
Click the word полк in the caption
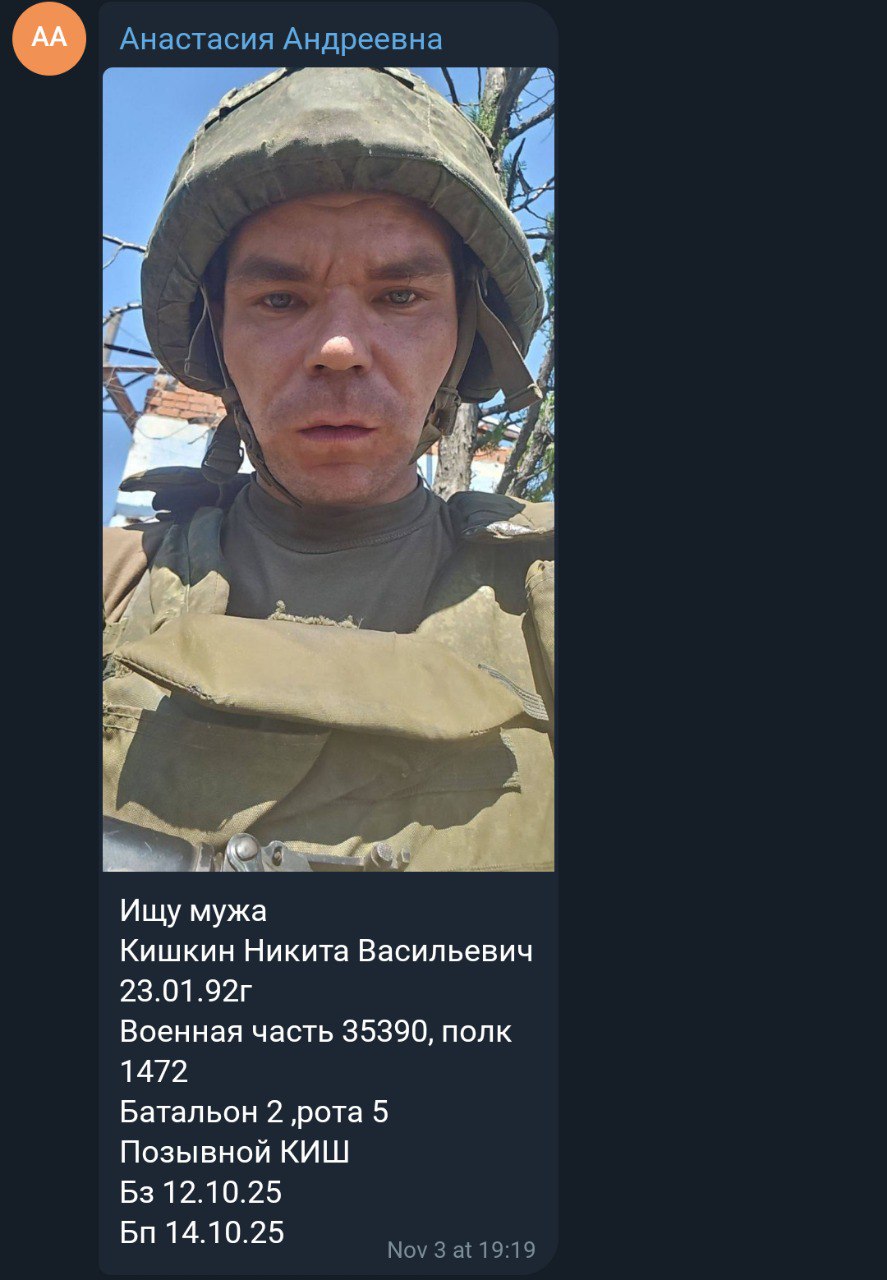(x=475, y=1032)
